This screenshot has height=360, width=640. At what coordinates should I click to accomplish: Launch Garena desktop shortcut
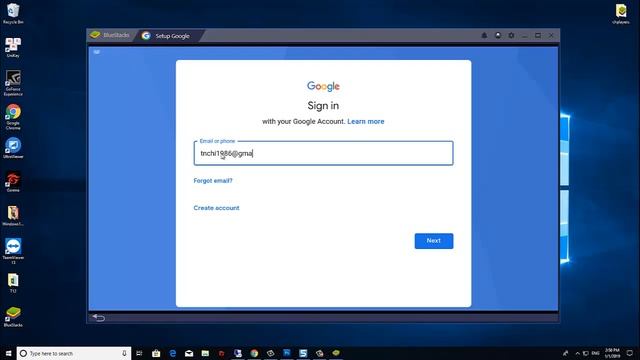[x=13, y=182]
